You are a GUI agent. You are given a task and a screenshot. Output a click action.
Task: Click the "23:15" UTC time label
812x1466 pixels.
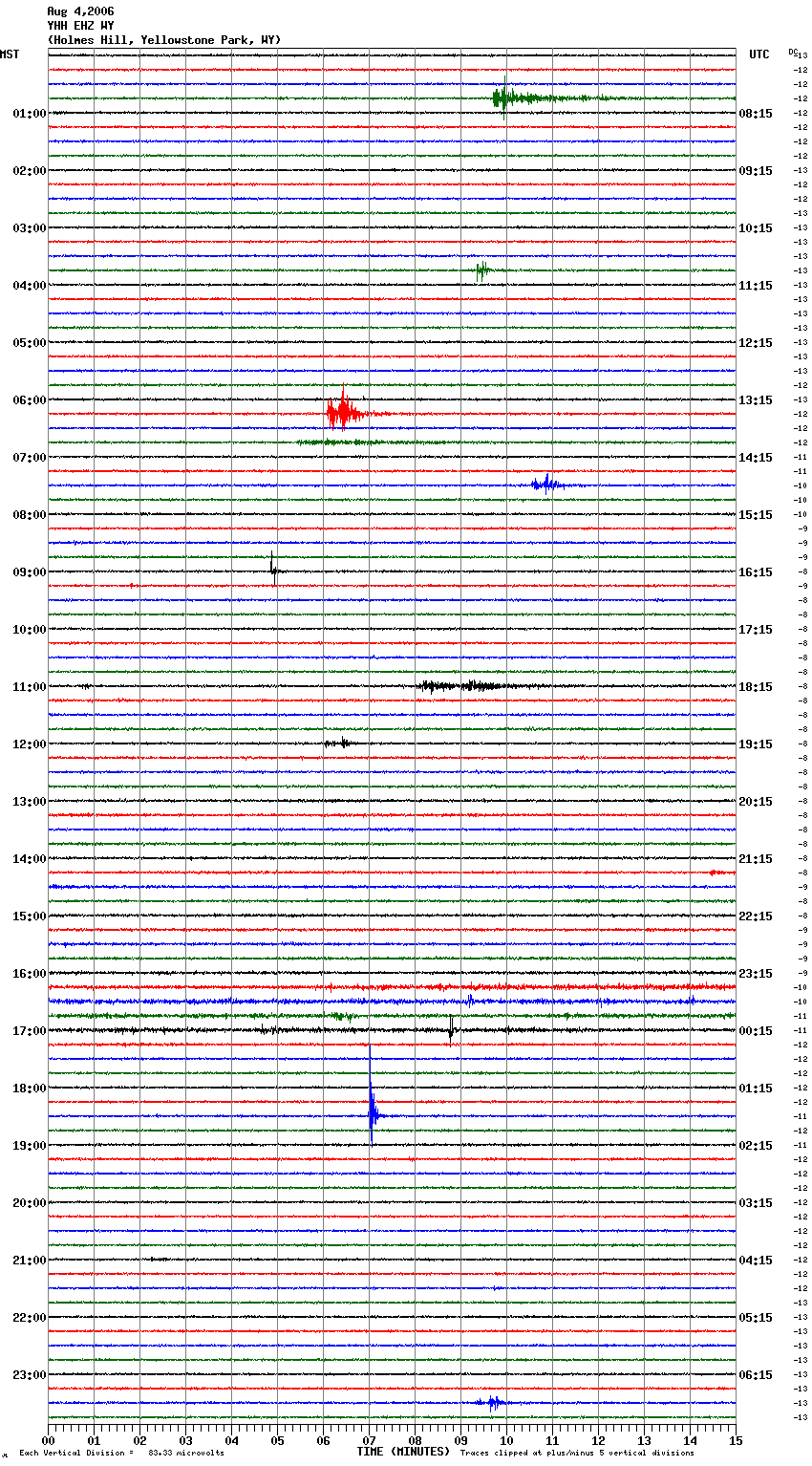pos(756,974)
